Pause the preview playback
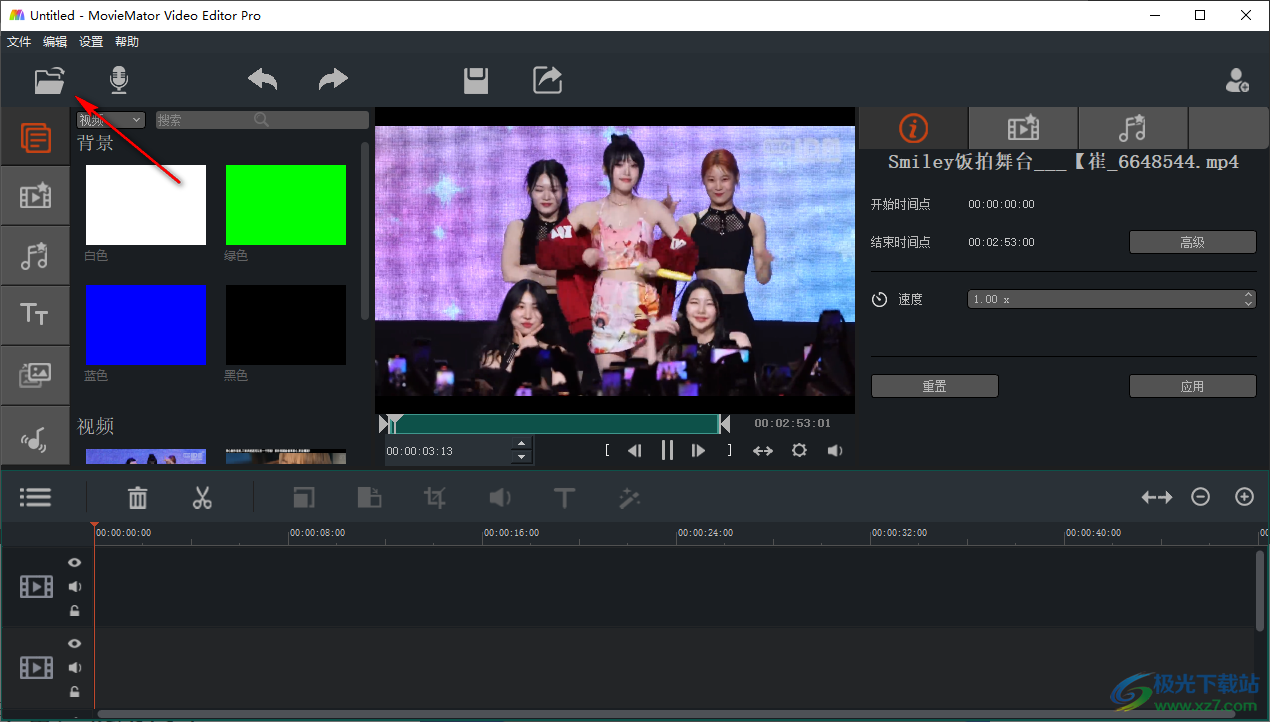 tap(667, 451)
